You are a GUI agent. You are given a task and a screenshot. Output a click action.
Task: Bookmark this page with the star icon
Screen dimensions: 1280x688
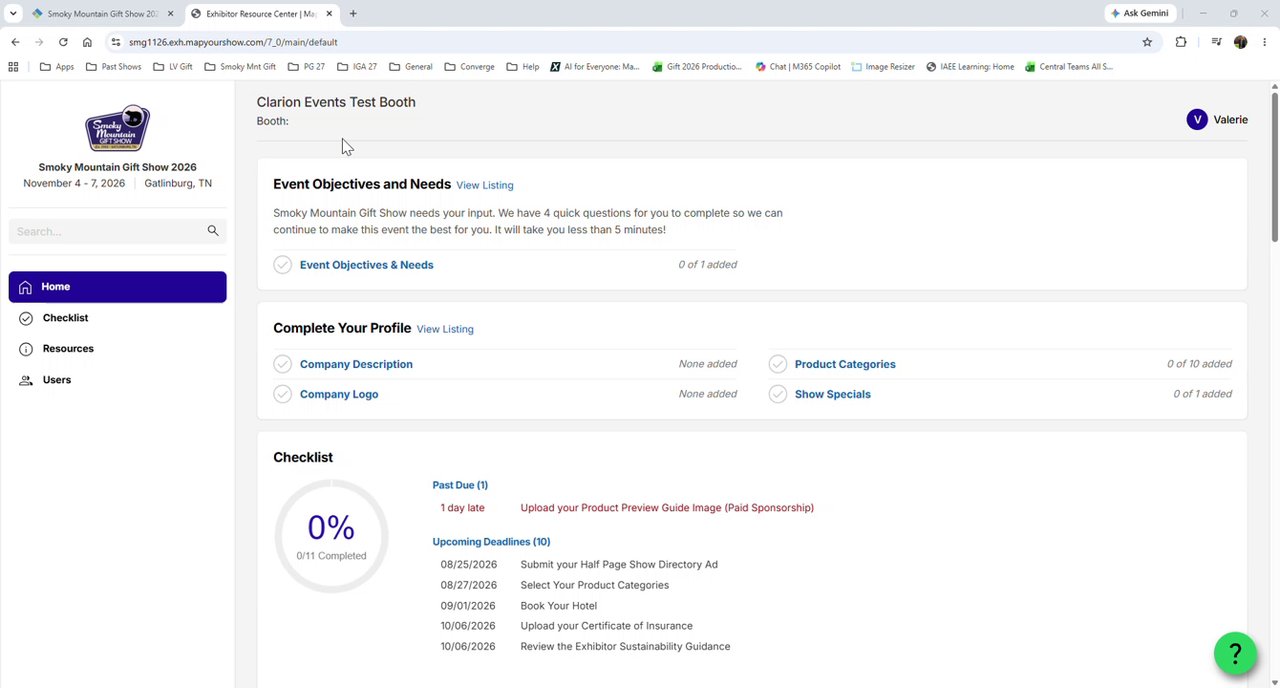pos(1147,42)
